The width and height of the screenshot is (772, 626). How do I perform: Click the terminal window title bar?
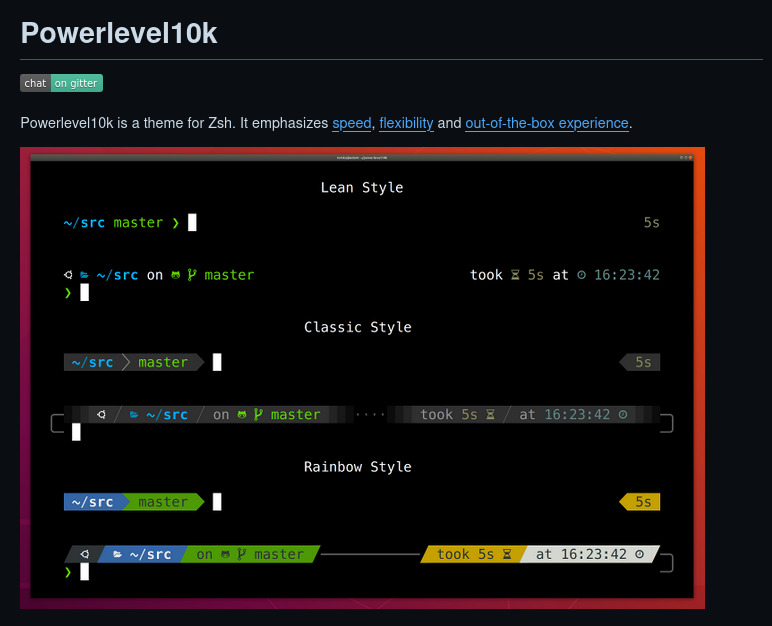pos(362,158)
